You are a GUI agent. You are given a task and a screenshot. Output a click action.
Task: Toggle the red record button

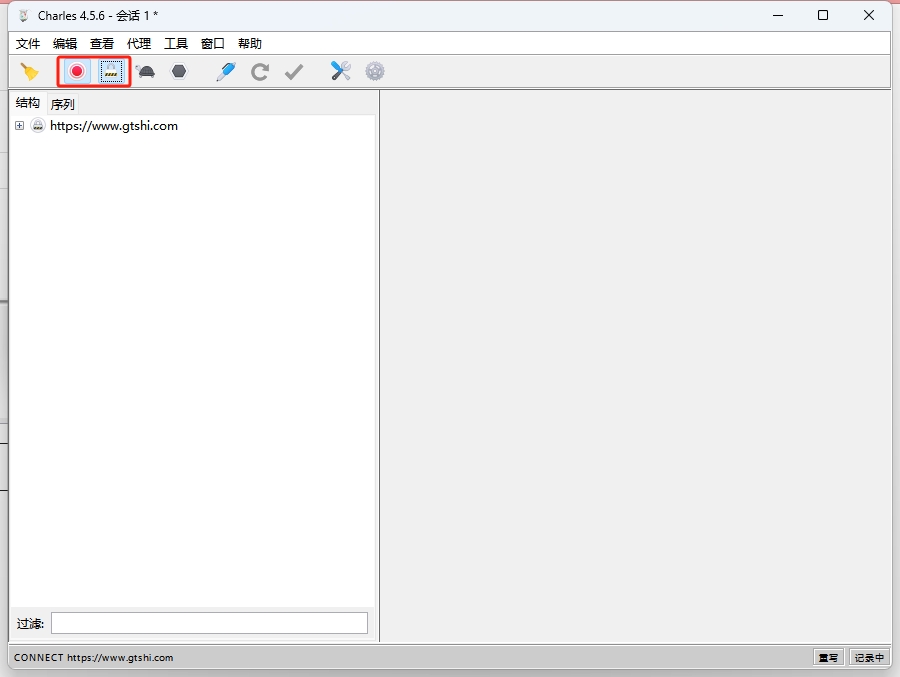tap(77, 72)
